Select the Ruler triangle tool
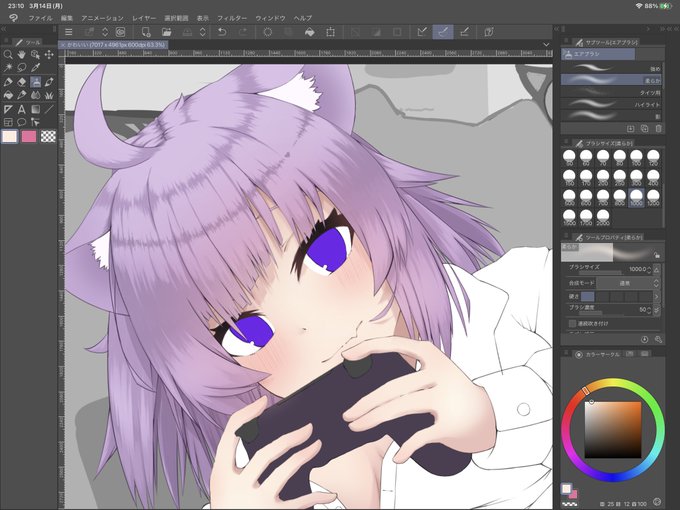Screen dimensions: 680x510 [x=8, y=109]
